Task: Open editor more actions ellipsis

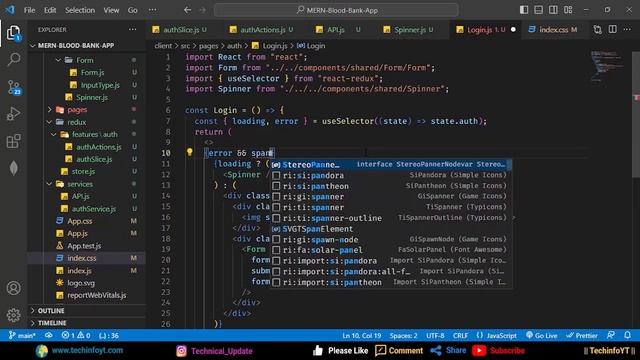Action: [627, 29]
